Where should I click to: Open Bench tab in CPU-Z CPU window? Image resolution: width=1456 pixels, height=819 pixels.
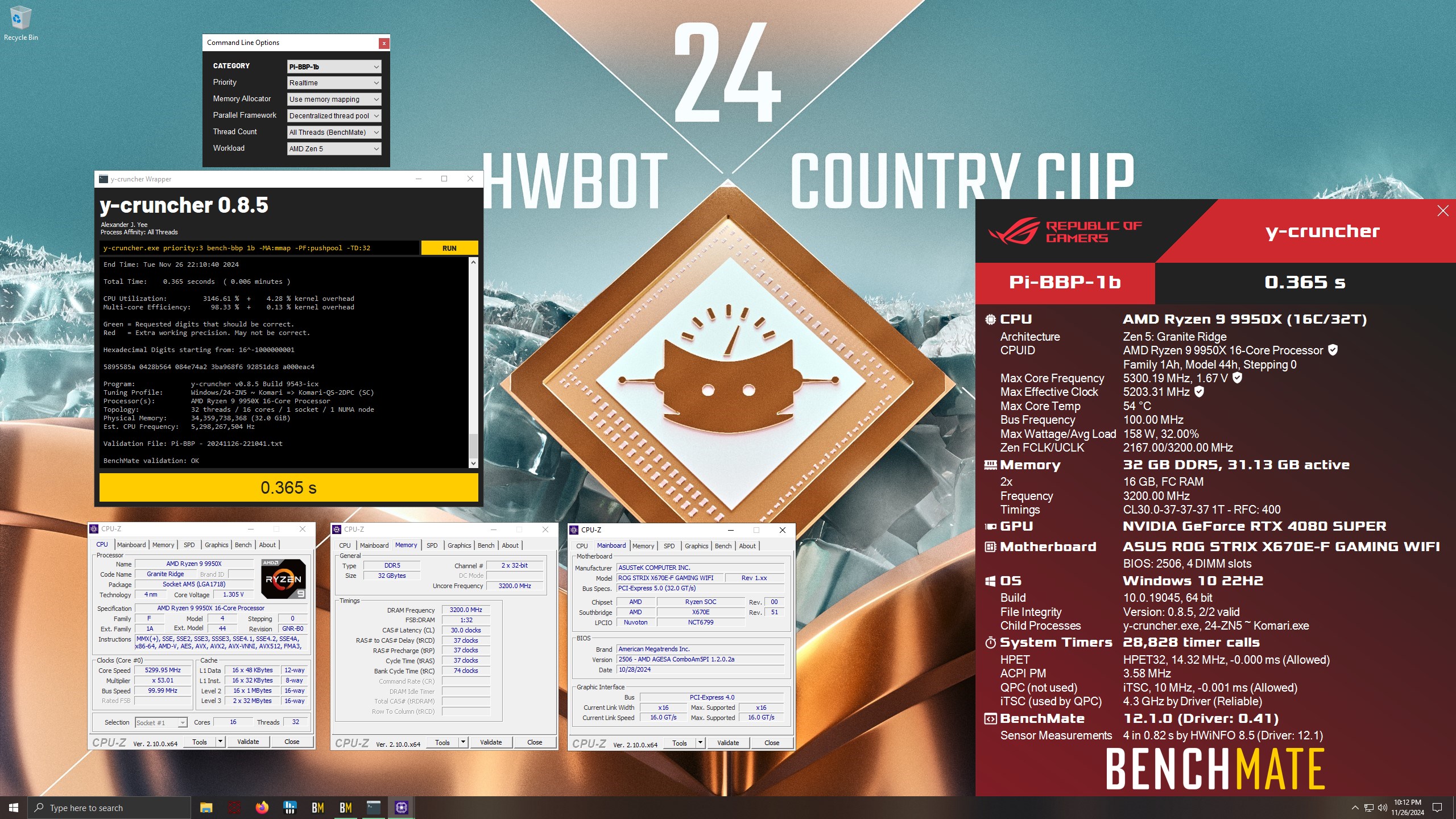[x=243, y=545]
